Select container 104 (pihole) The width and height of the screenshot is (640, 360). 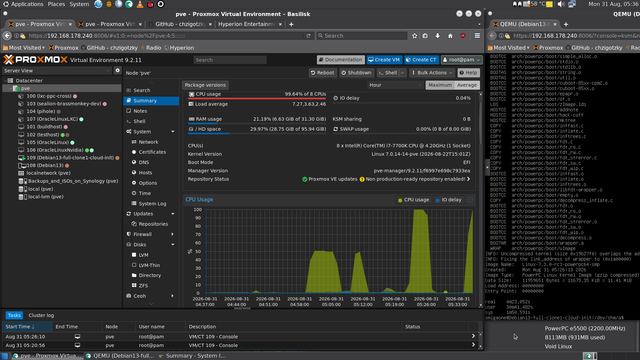point(40,111)
